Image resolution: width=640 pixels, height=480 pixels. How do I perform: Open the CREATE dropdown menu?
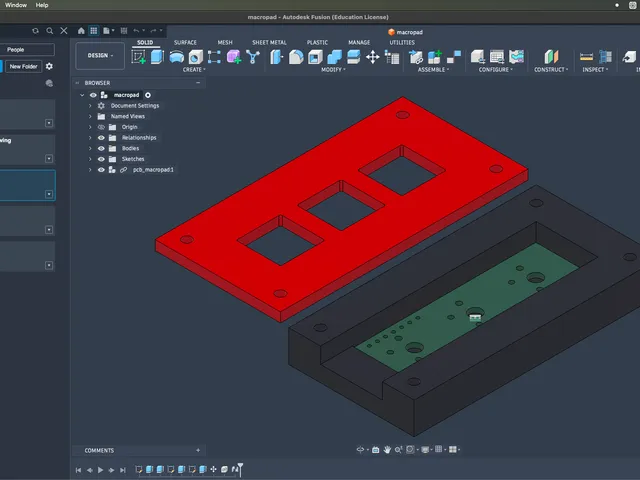pos(194,70)
